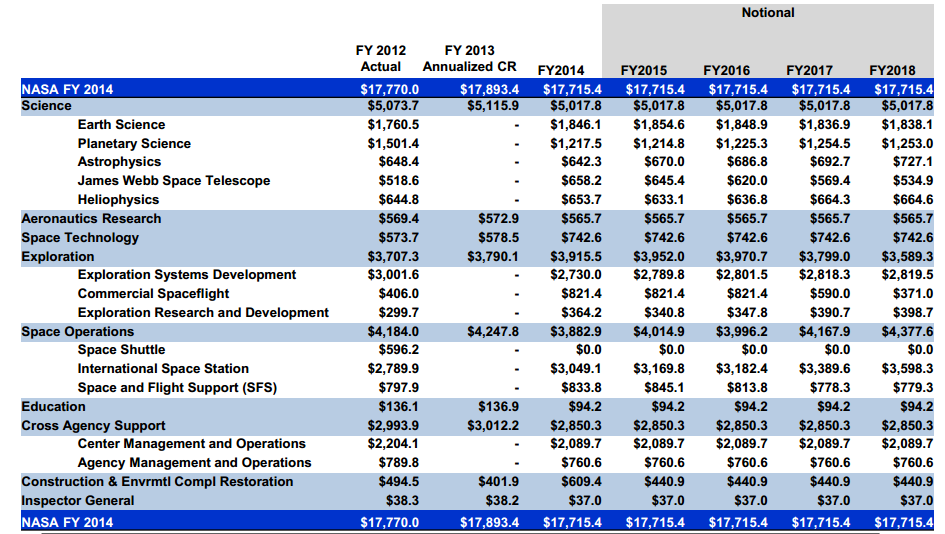Select Center Management and Operations label
945x534 pixels.
192,444
